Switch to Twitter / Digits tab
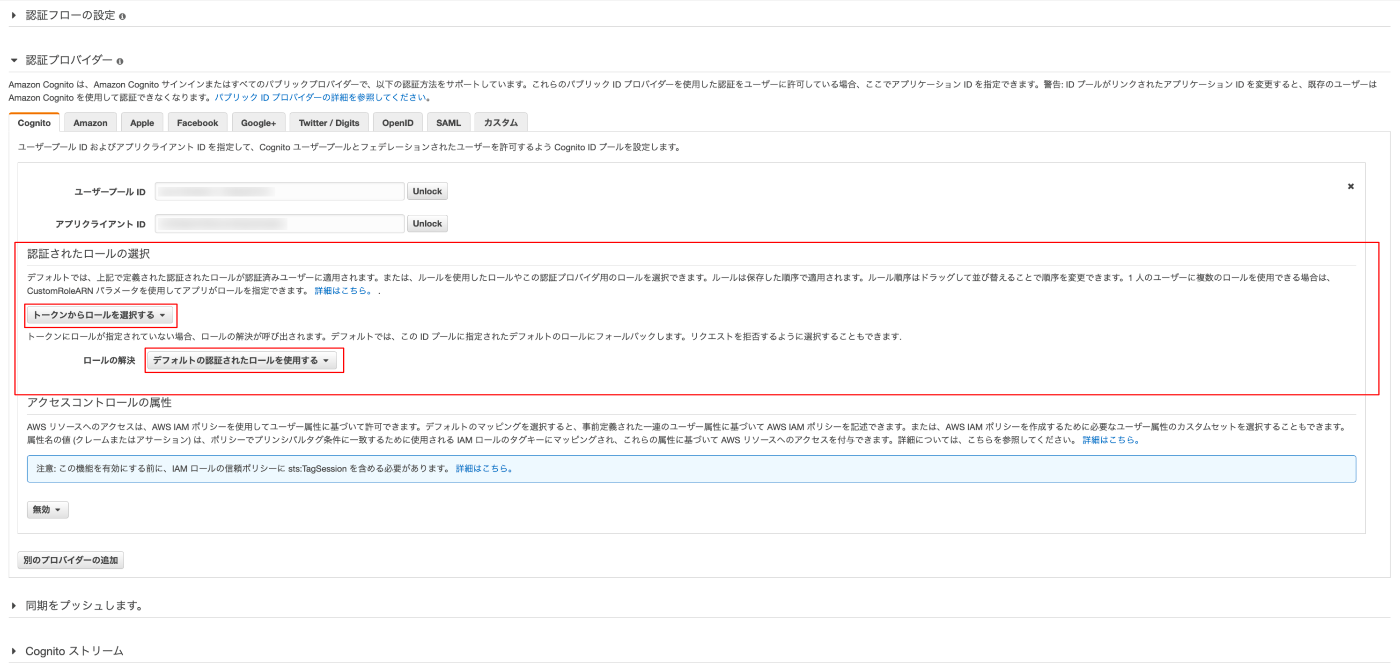 [329, 123]
